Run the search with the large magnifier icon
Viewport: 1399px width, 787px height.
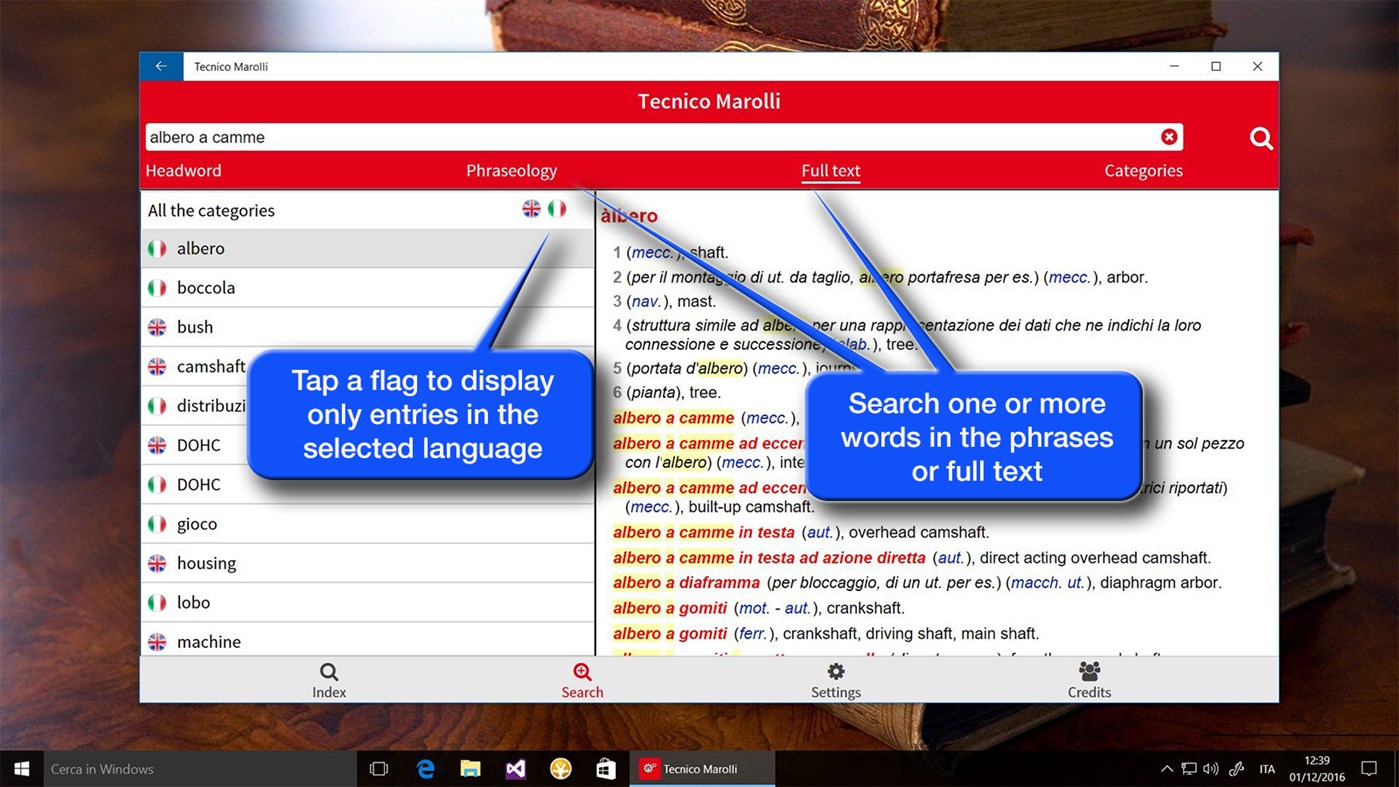[1260, 139]
